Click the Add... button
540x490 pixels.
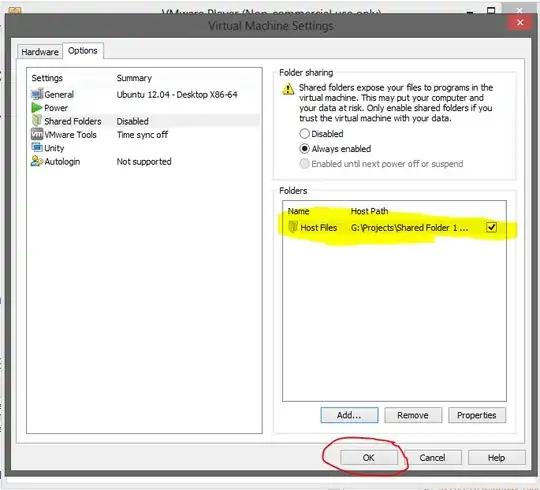(349, 415)
